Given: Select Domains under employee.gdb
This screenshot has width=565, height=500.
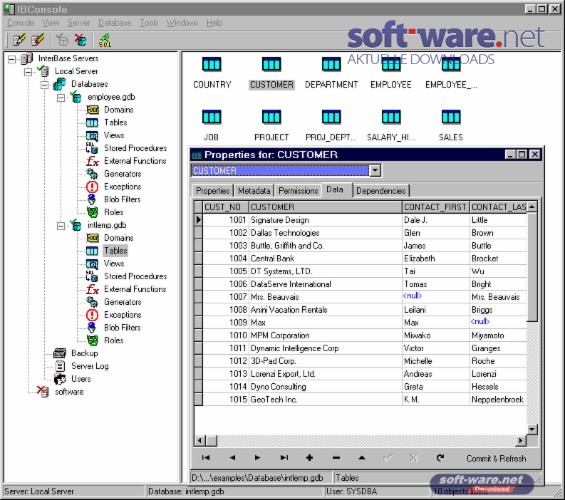Looking at the screenshot, I should point(119,110).
